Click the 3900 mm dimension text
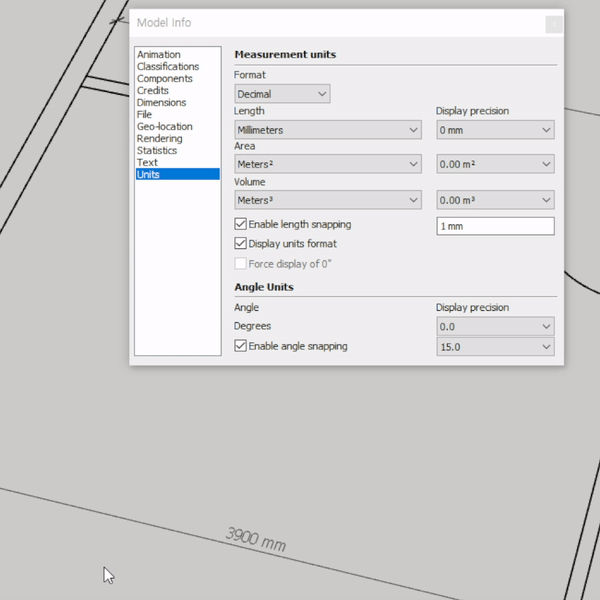 click(x=256, y=540)
